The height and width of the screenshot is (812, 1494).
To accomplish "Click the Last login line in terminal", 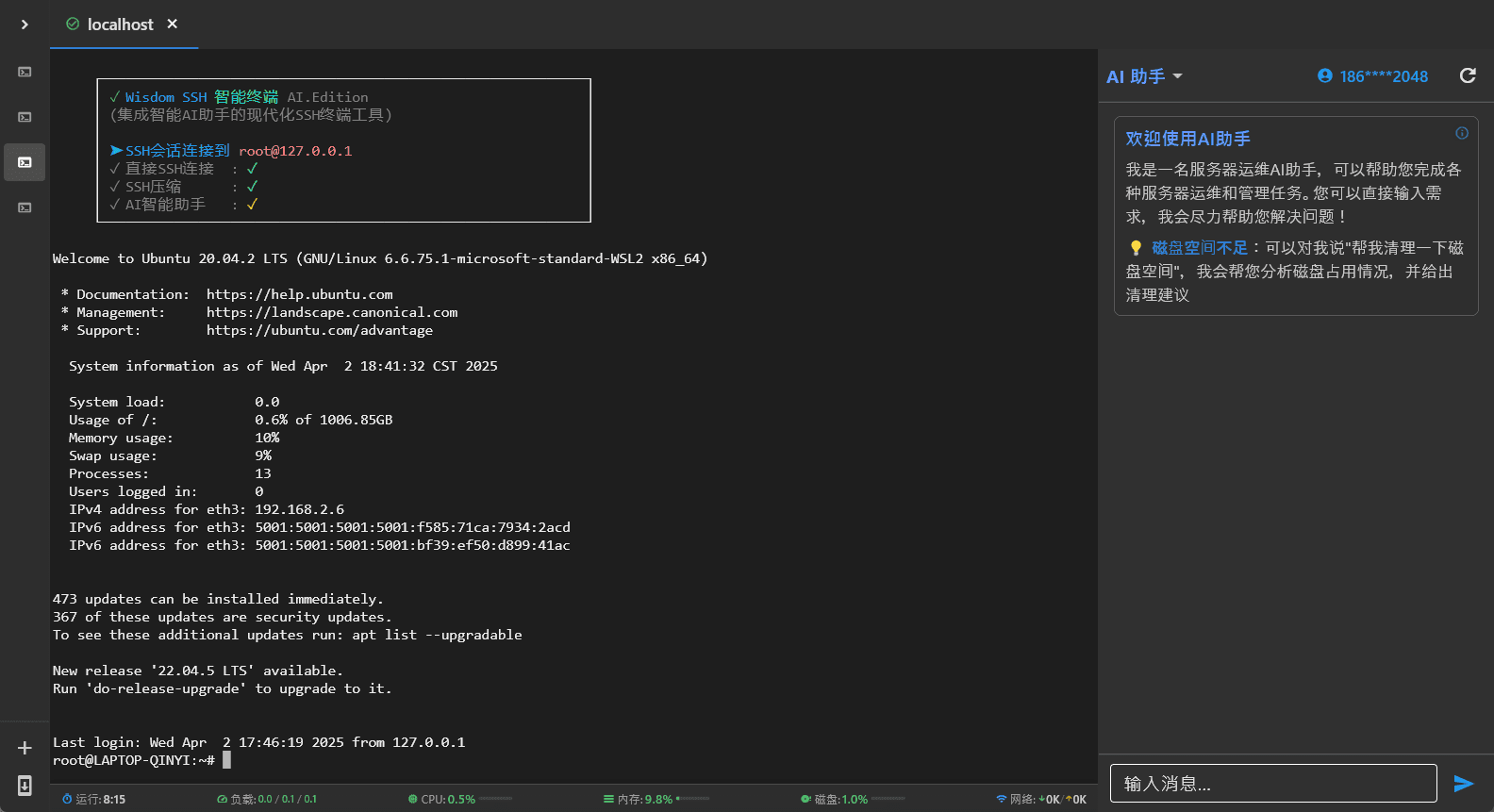I will coord(259,742).
